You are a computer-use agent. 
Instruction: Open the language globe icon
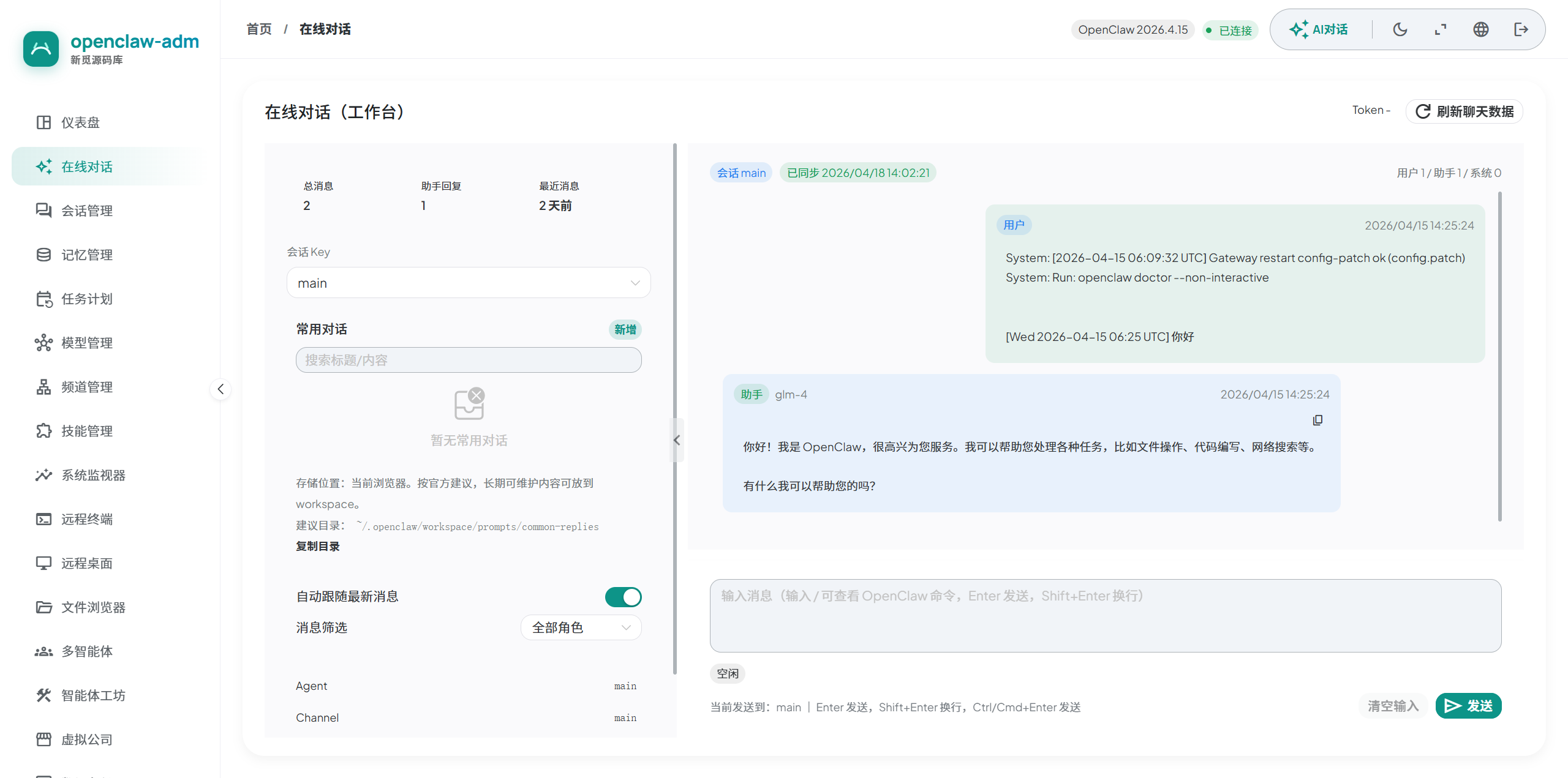coord(1481,29)
